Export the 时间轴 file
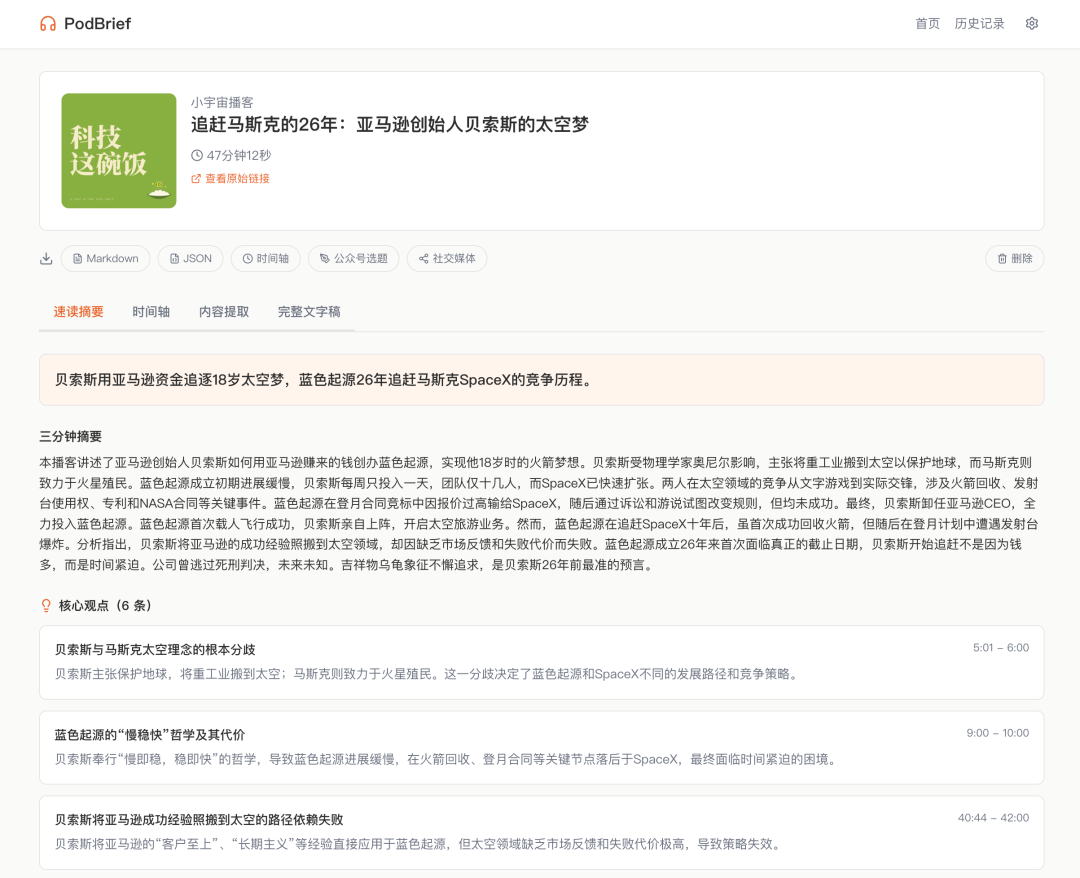 (x=266, y=258)
